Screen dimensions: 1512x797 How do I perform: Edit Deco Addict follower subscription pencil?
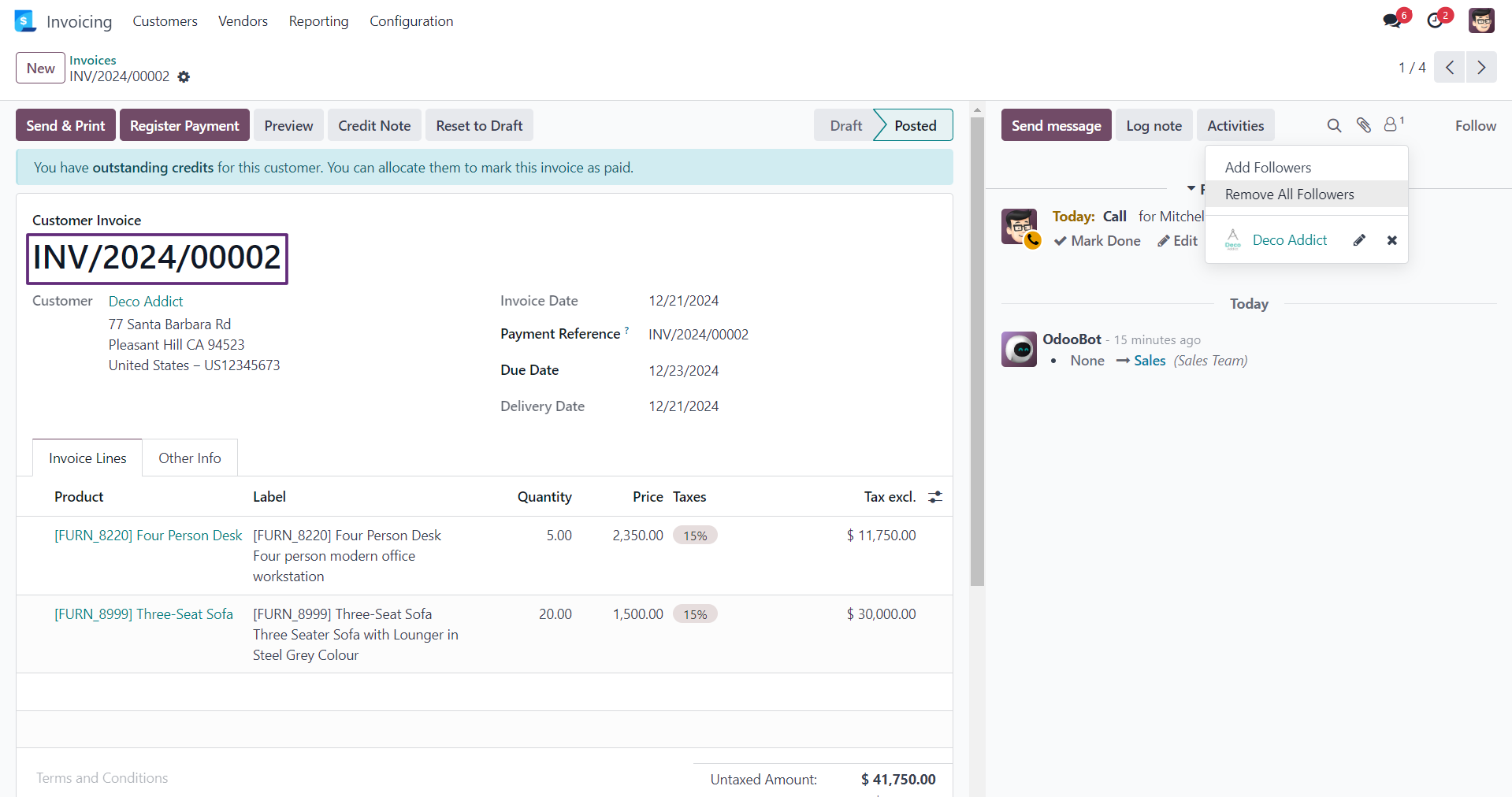click(1359, 240)
